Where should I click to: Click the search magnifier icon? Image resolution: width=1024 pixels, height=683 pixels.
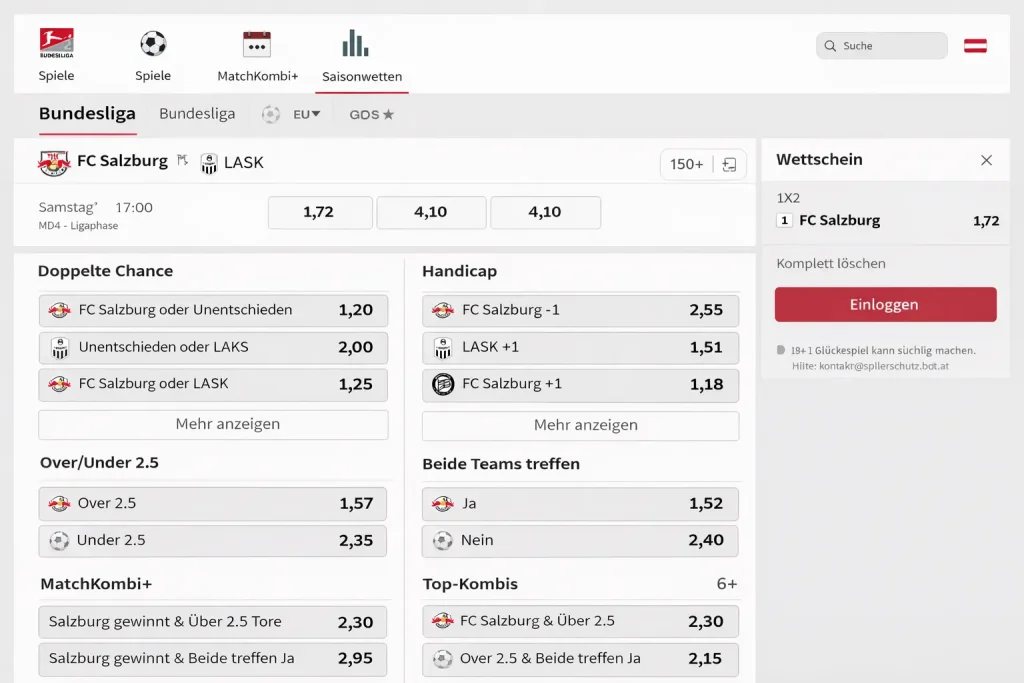tap(830, 46)
